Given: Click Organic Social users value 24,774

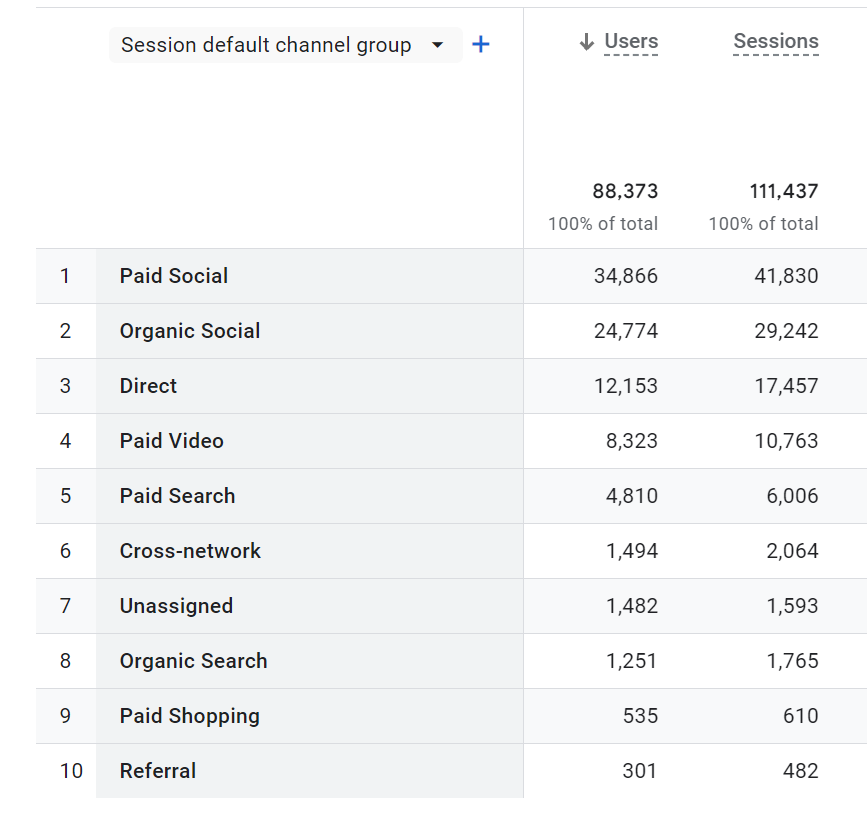Looking at the screenshot, I should pyautogui.click(x=626, y=331).
